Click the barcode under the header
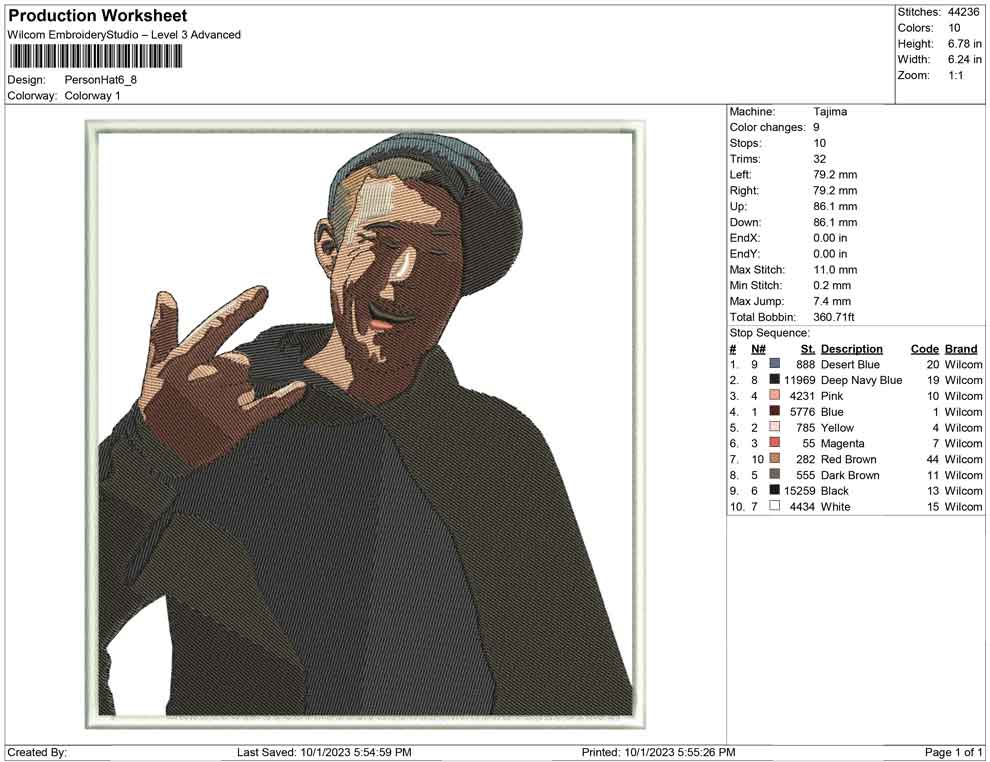Image resolution: width=990 pixels, height=762 pixels. (95, 57)
